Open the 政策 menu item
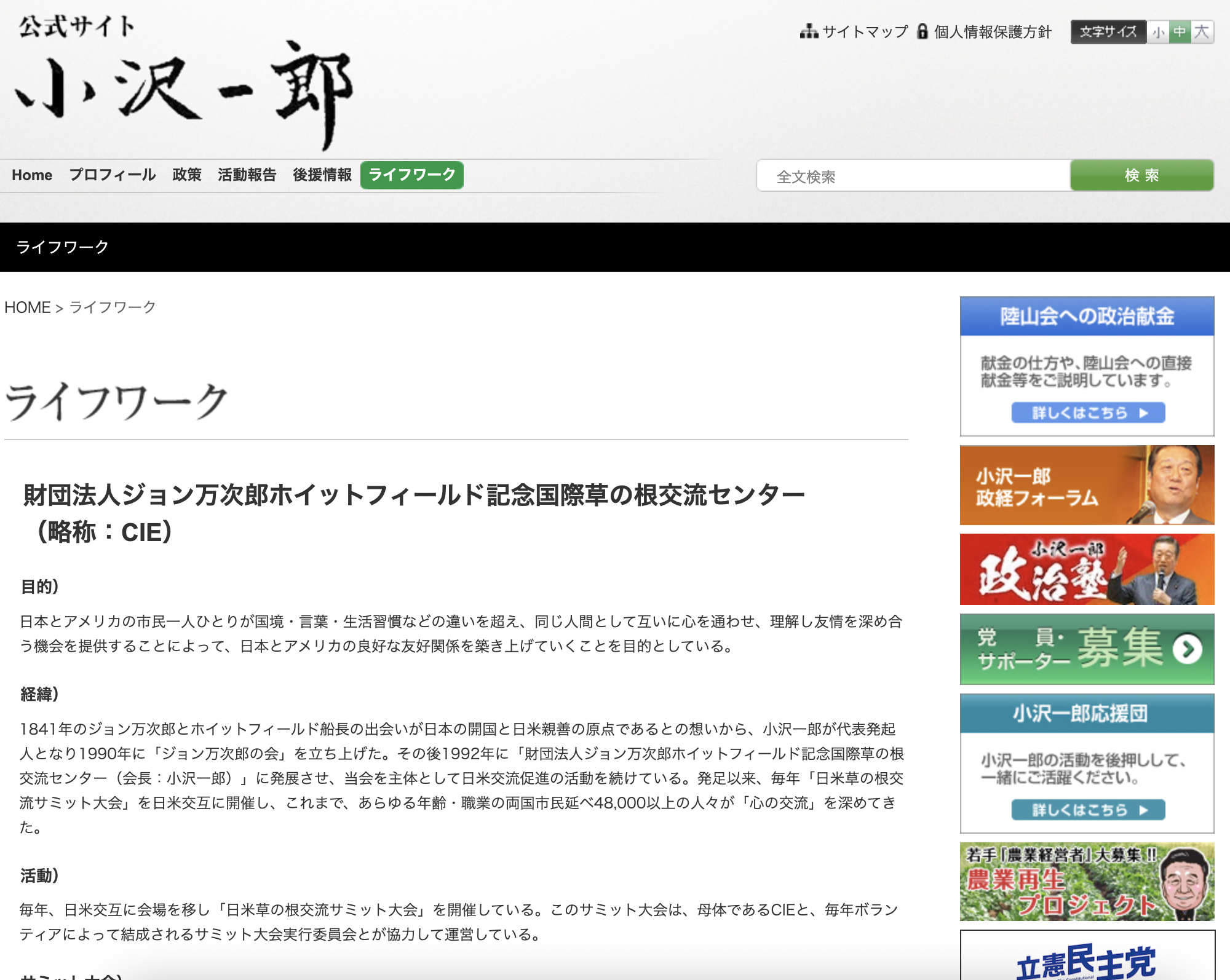The height and width of the screenshot is (980, 1230). tap(187, 175)
